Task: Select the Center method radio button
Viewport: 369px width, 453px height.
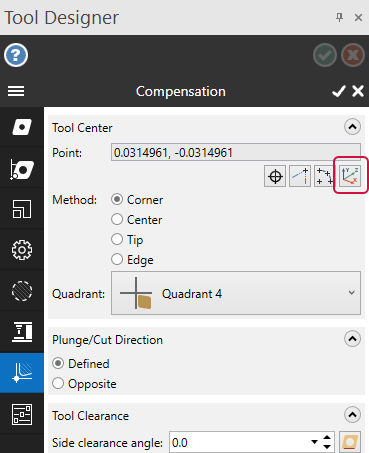Action: (117, 219)
